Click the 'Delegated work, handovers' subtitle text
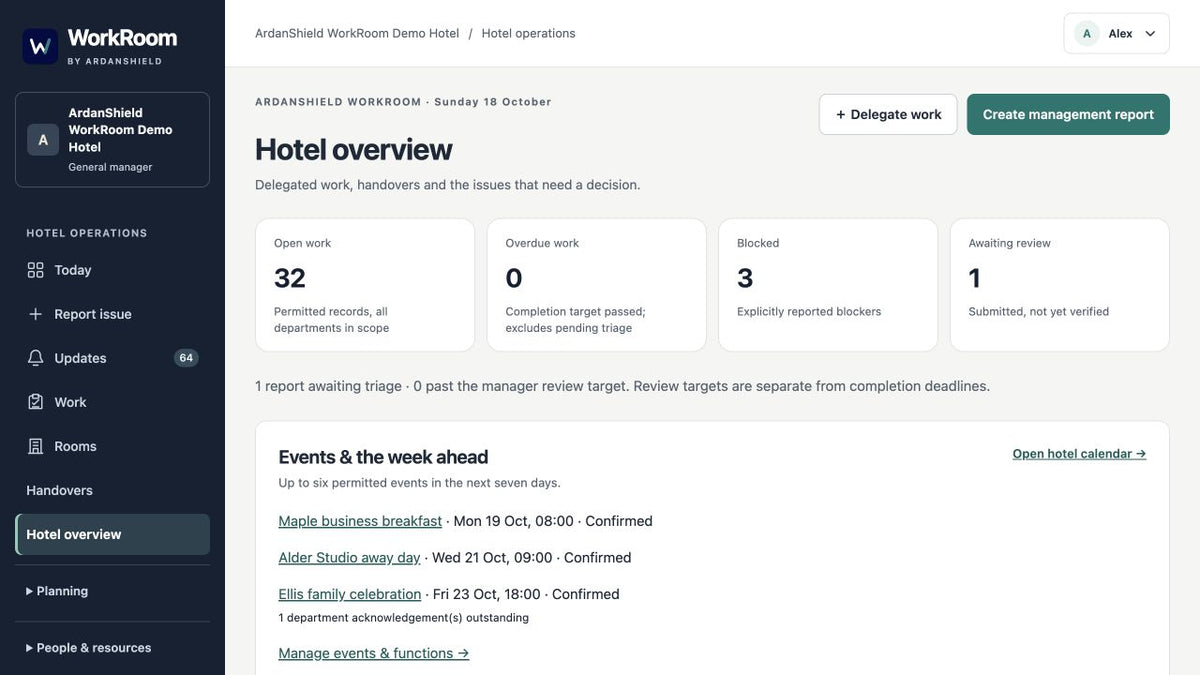 [x=447, y=185]
